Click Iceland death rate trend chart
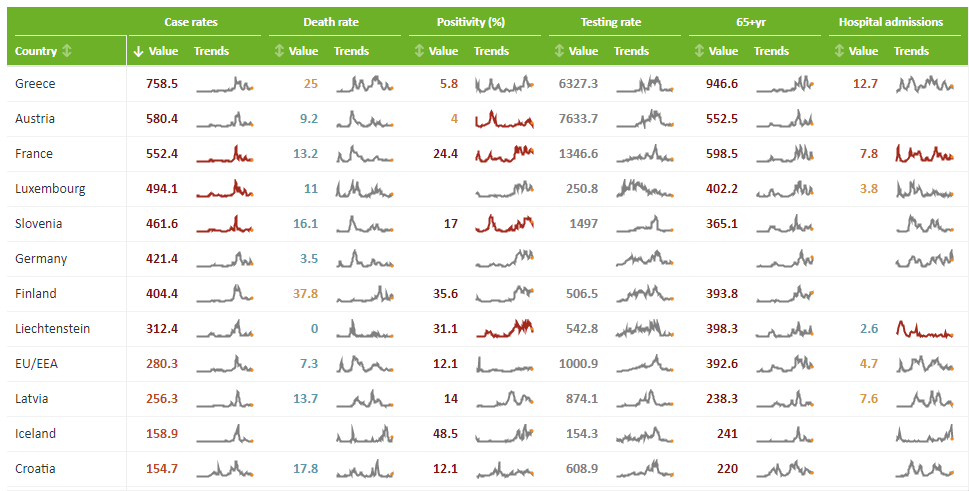969x491 pixels. (x=365, y=434)
